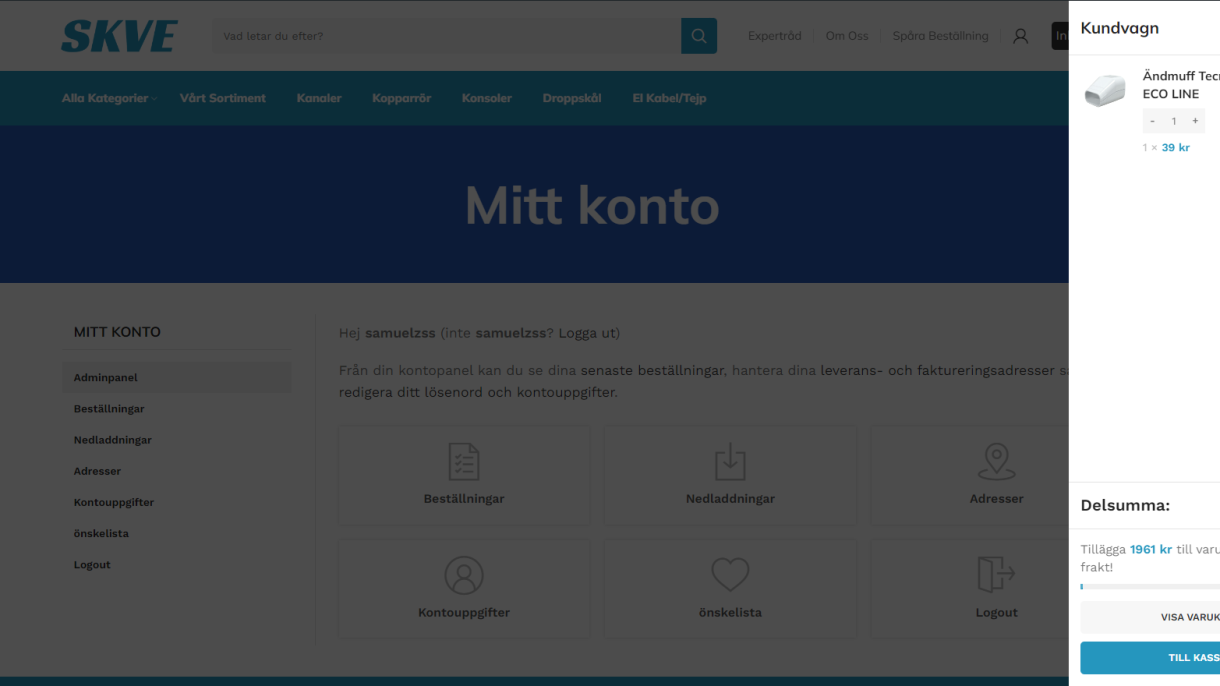Click the Ändmuff product thumbnail in cart
The height and width of the screenshot is (686, 1220).
[1105, 90]
